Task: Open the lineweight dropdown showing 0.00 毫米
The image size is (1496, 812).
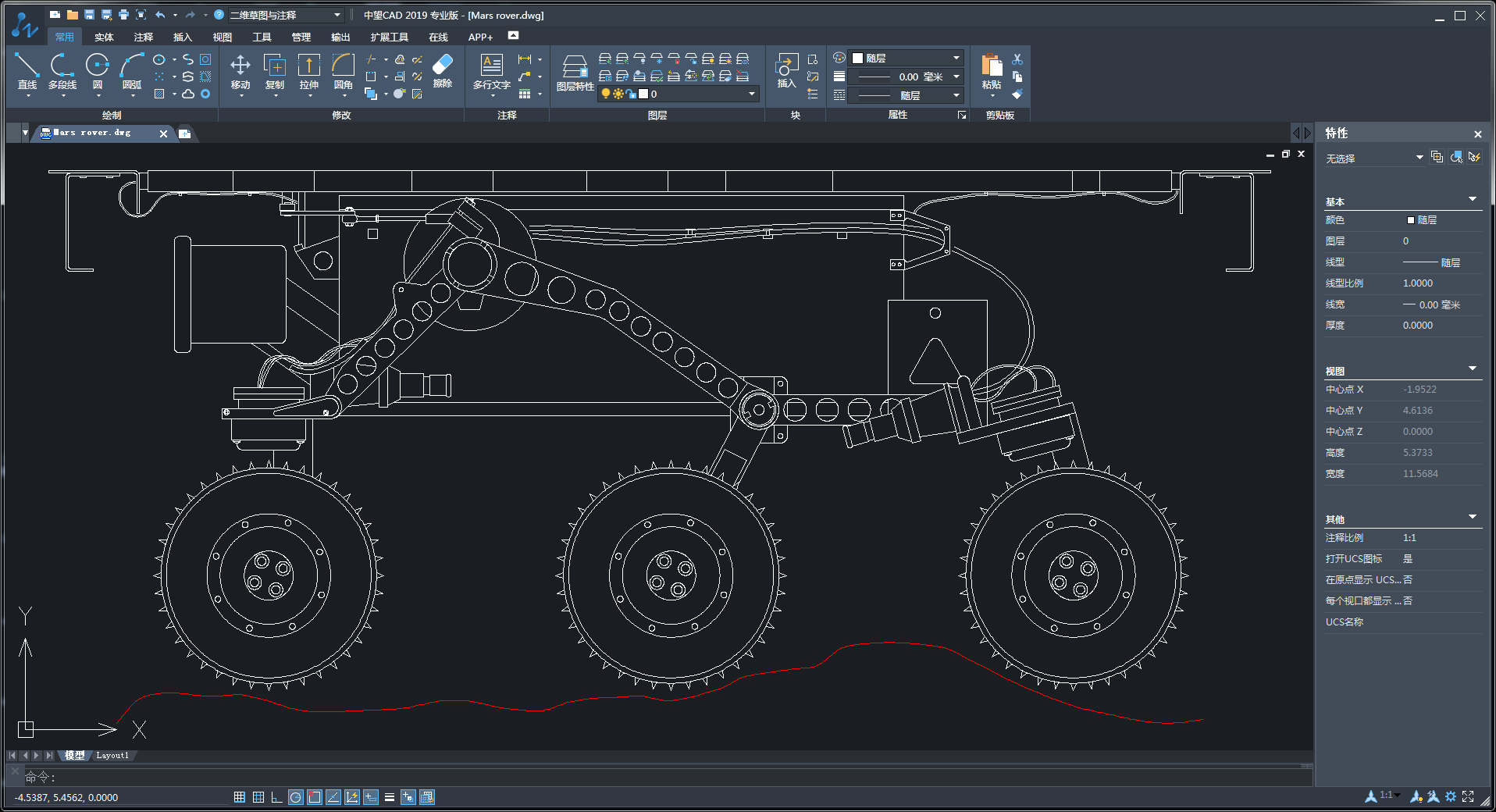Action: click(956, 77)
